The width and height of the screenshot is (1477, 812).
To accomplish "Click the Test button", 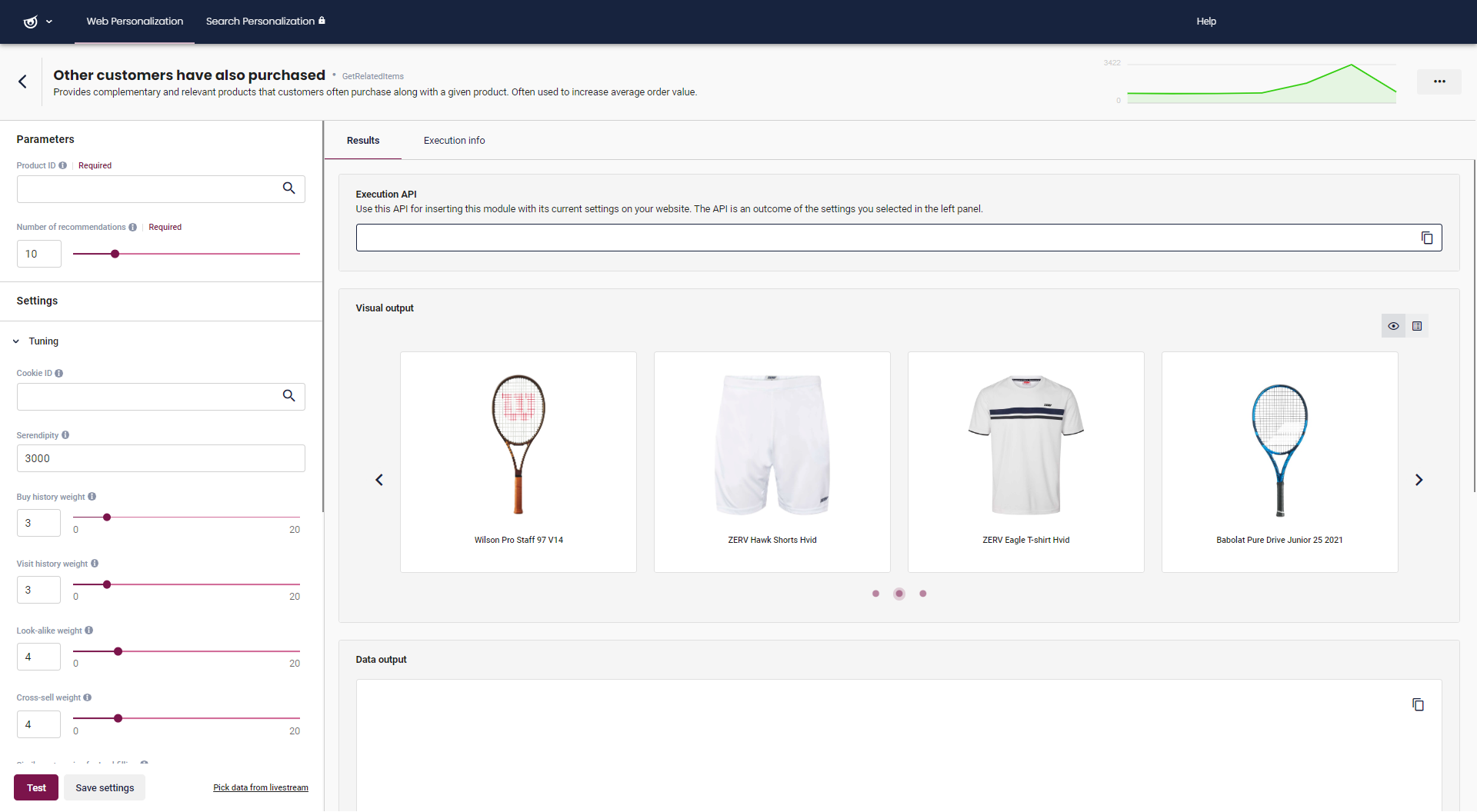I will pyautogui.click(x=36, y=787).
